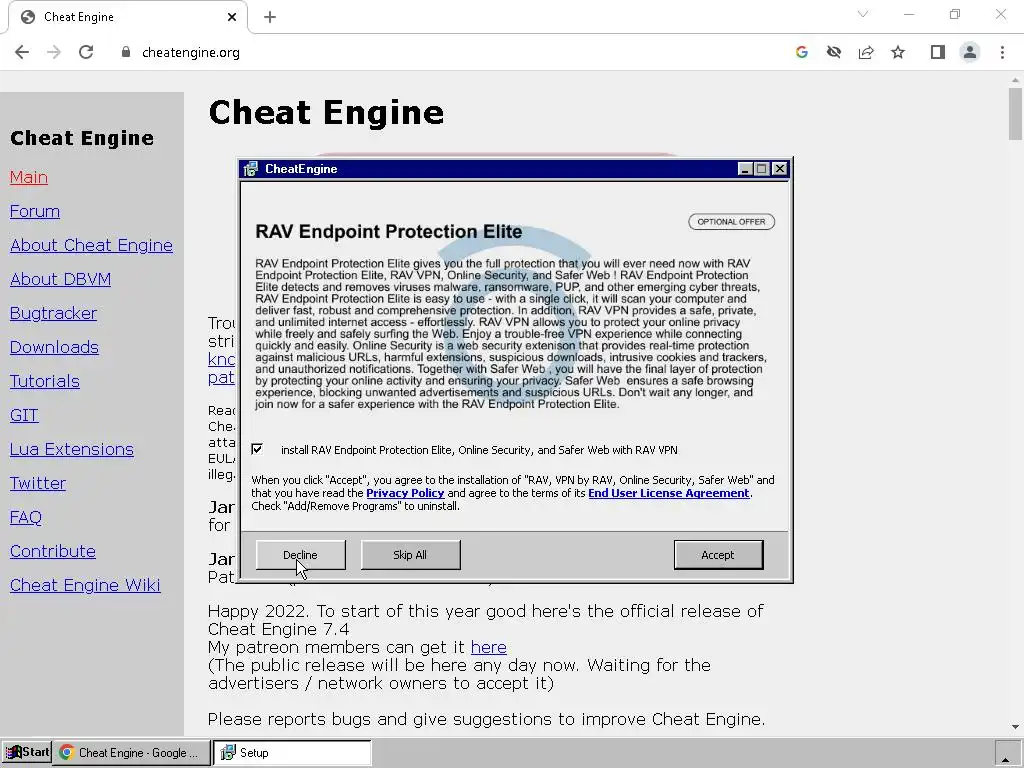This screenshot has width=1024, height=768.
Task: Click the patreon 'here' link
Action: tap(488, 647)
